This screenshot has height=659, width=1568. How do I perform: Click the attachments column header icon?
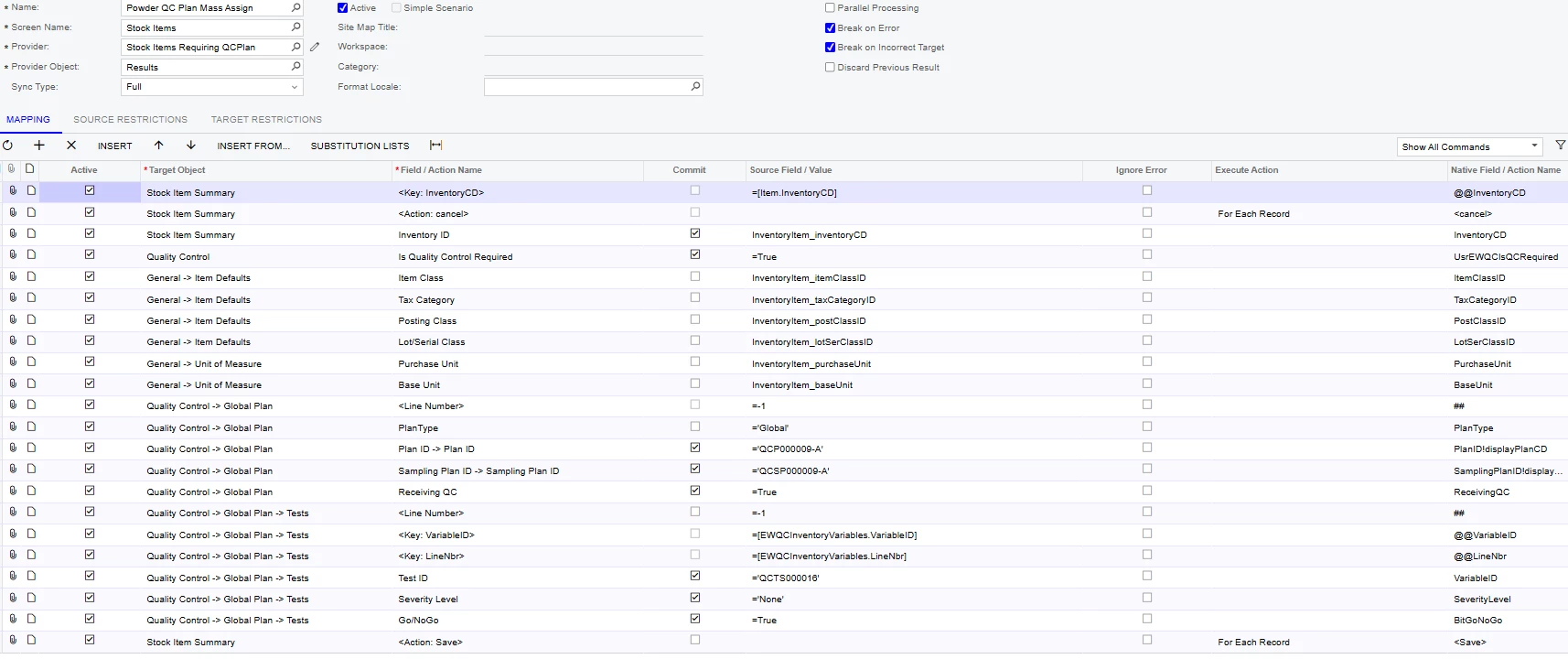(12, 168)
